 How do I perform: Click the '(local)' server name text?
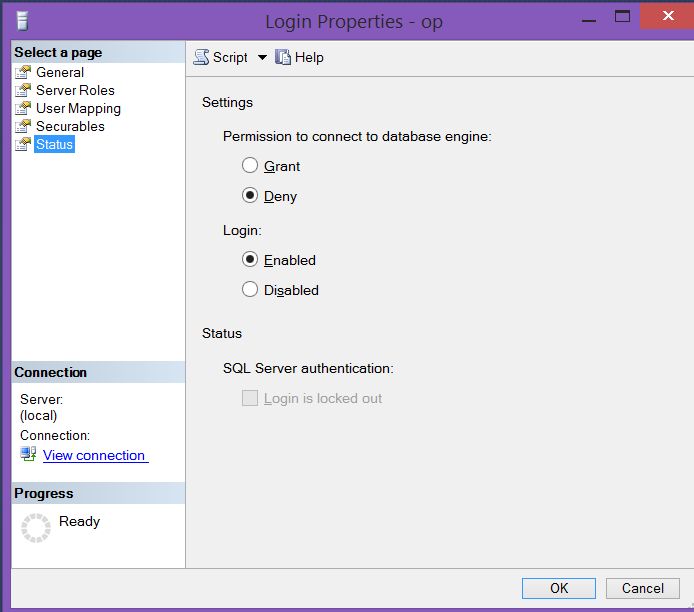click(x=39, y=416)
